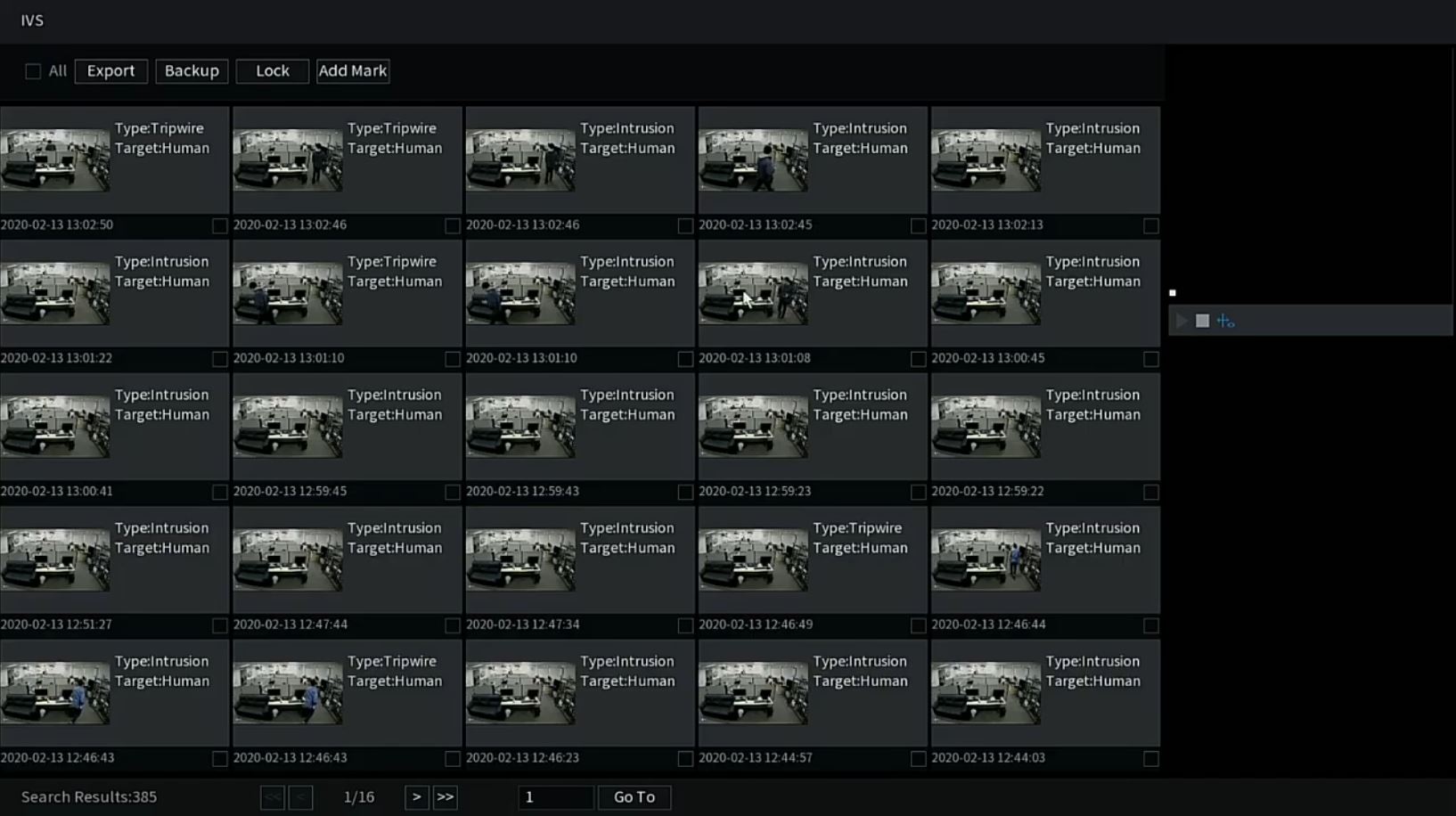This screenshot has width=1456, height=816.
Task: Select the 12:46:49 Tripwire event thumbnail
Action: [753, 560]
